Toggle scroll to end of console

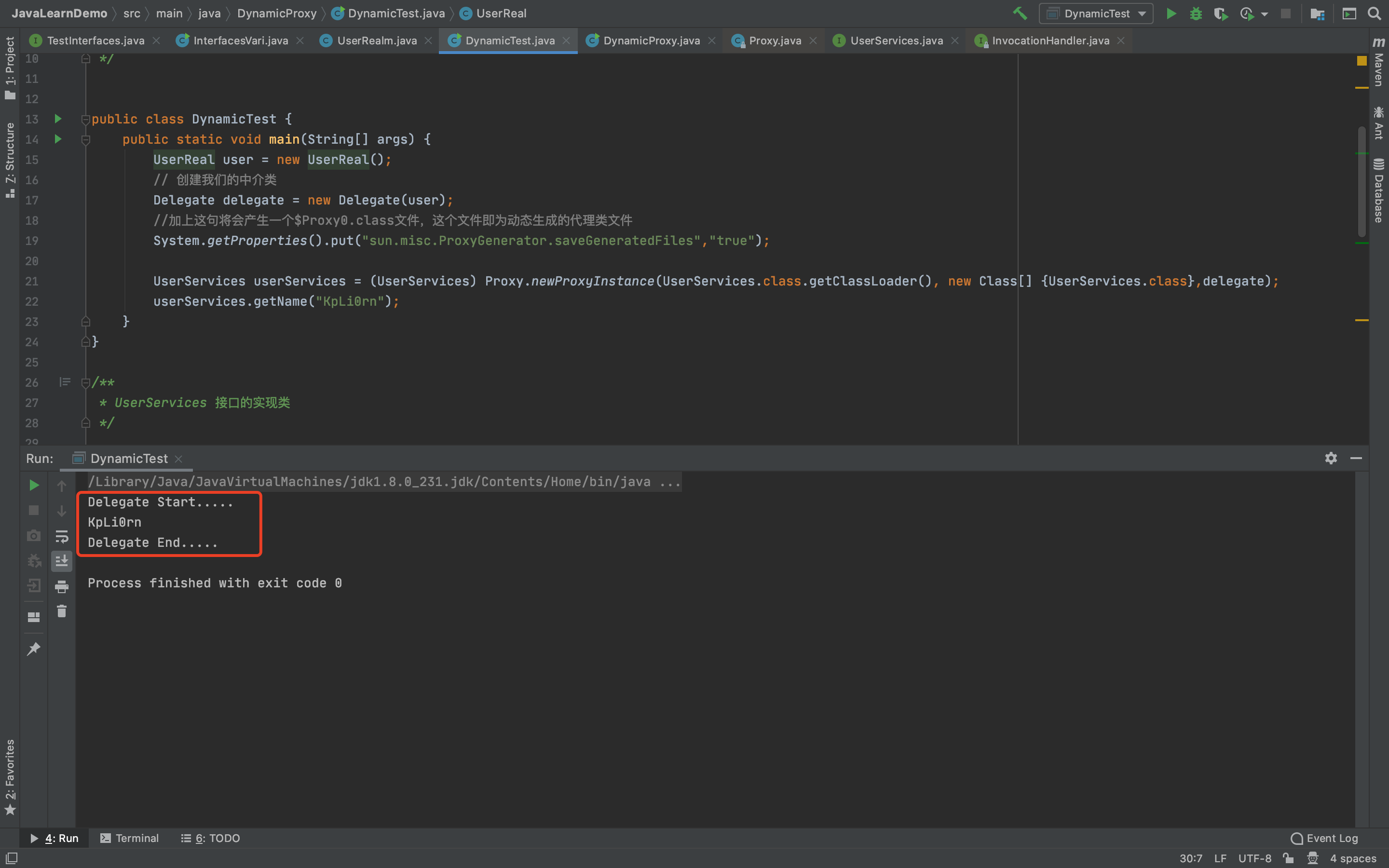61,561
